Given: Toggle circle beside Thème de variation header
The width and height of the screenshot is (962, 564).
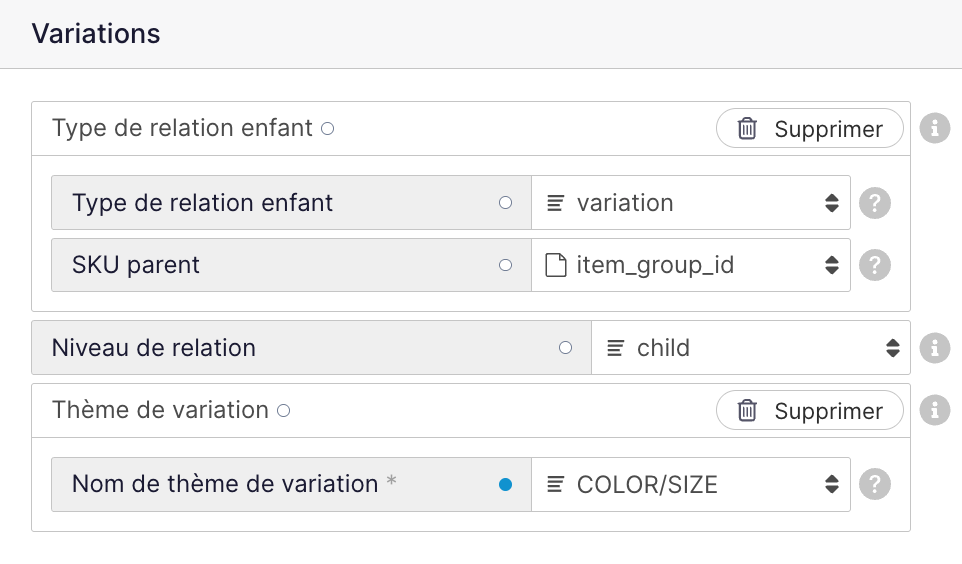Looking at the screenshot, I should (x=283, y=410).
